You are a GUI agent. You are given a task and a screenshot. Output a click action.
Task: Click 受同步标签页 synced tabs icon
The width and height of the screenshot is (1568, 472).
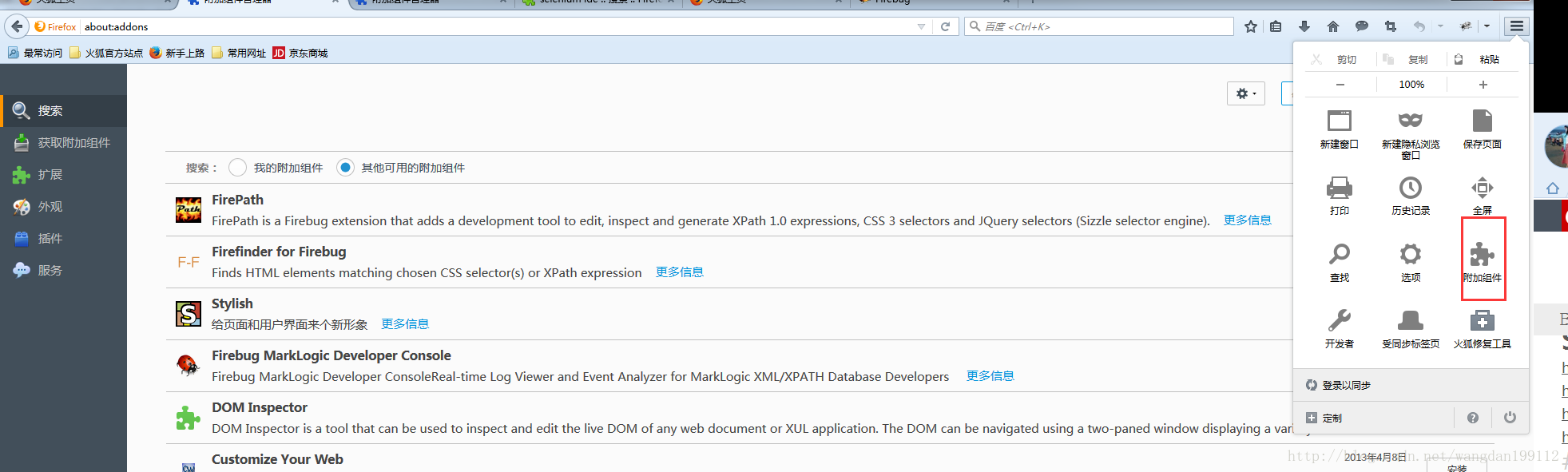point(1411,321)
